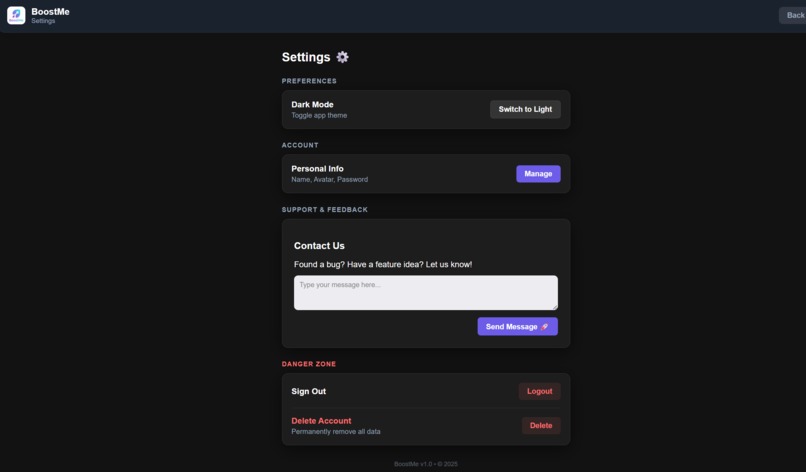The image size is (806, 472).
Task: Go back using the Back button
Action: (794, 15)
